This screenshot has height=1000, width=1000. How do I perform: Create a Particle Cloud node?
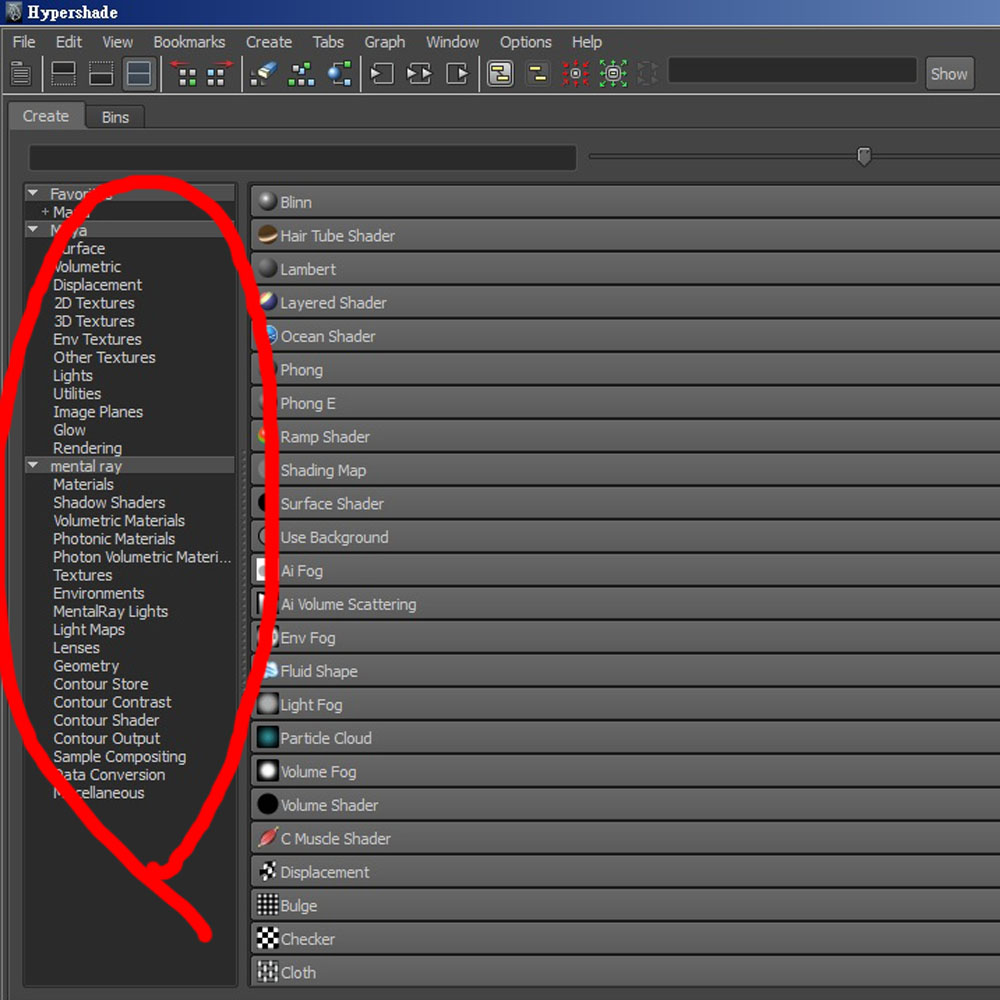[625, 738]
